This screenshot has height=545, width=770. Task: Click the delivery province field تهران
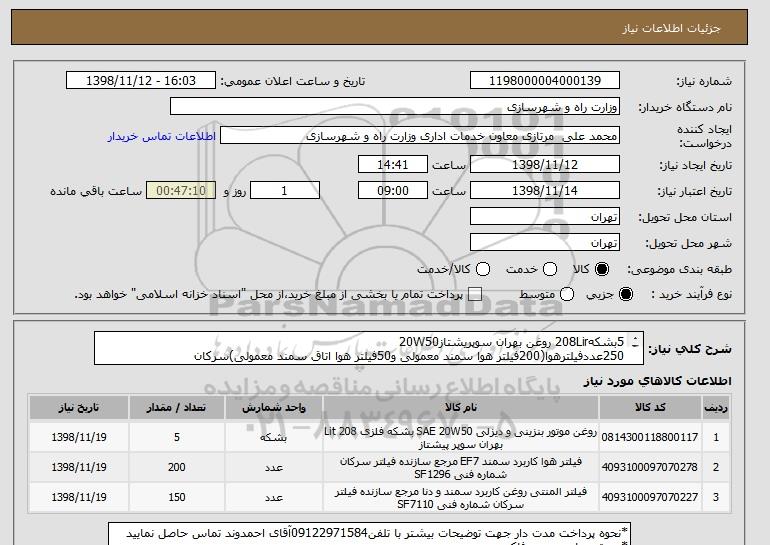coord(545,217)
